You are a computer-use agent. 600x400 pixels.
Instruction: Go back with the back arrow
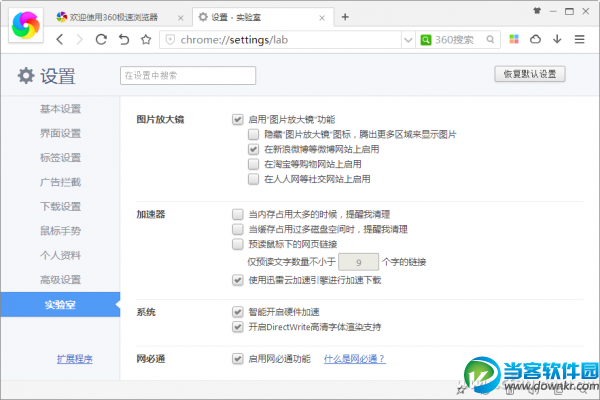pyautogui.click(x=60, y=39)
